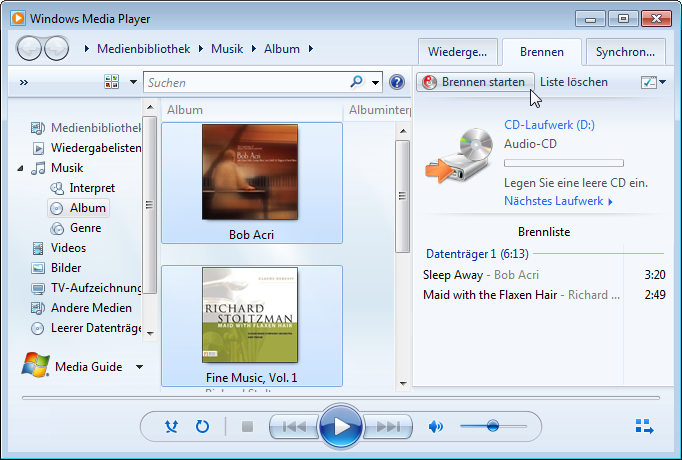Image resolution: width=682 pixels, height=460 pixels.
Task: Expand the arrow before Medienbibliothek breadcrumb
Action: pyautogui.click(x=87, y=49)
